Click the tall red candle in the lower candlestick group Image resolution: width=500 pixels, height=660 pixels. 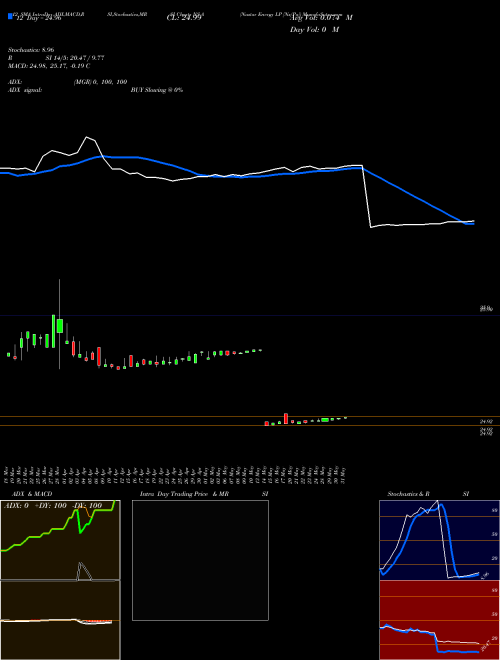(286, 418)
